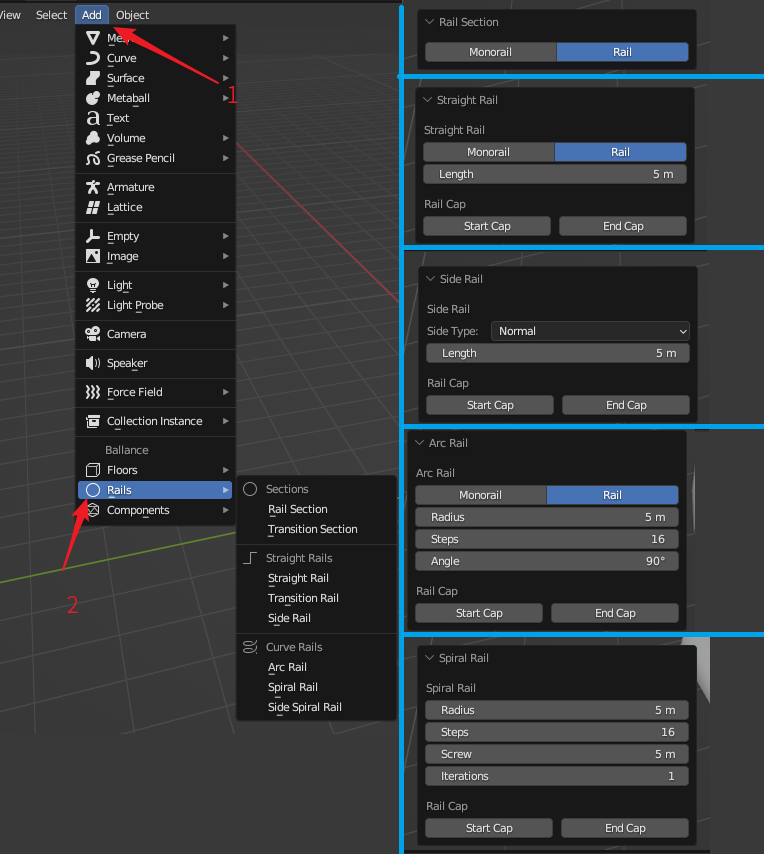Click the Metaball icon in menu
This screenshot has width=764, height=854.
(x=92, y=98)
